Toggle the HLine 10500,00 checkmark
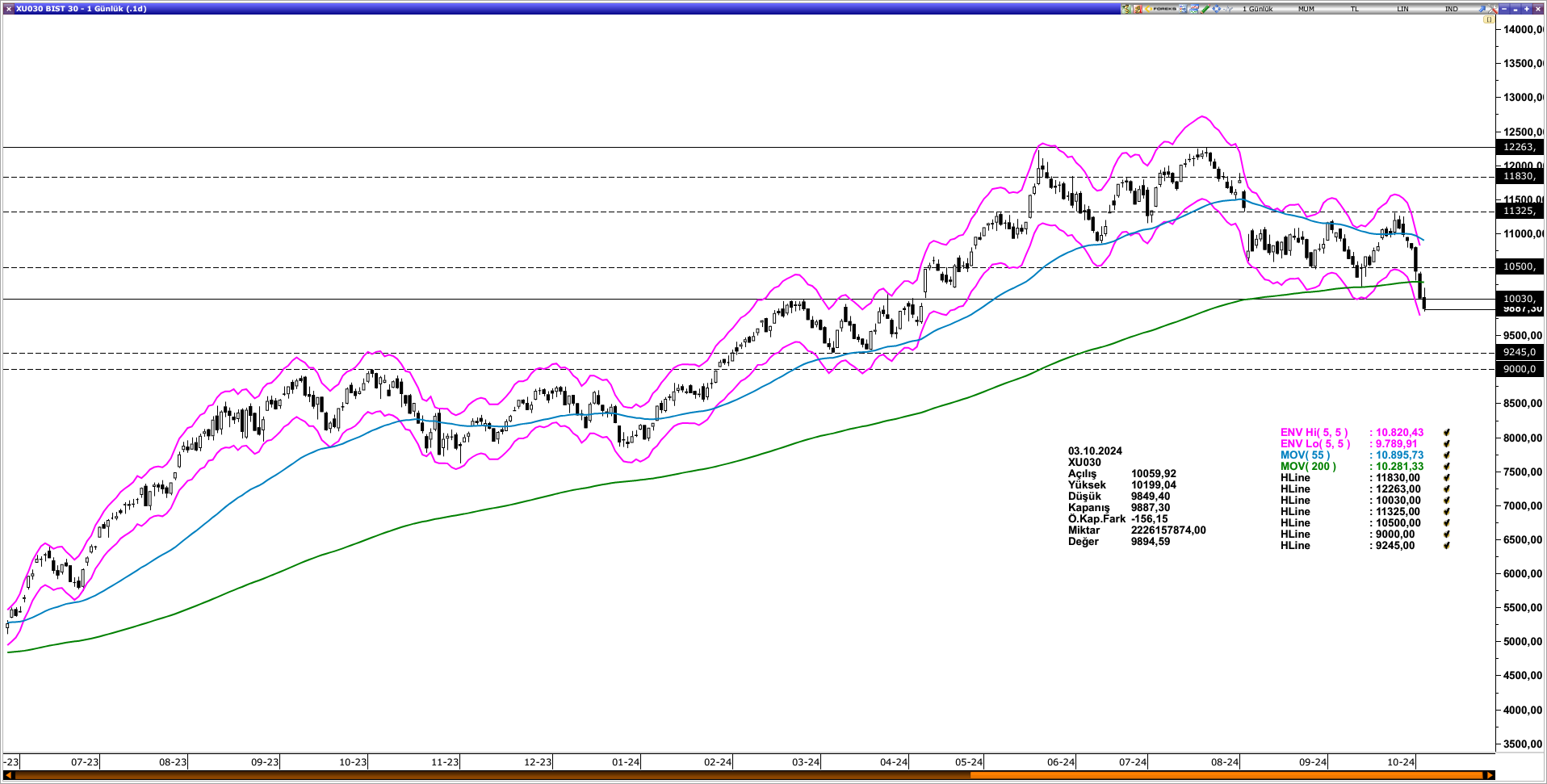 tap(1447, 523)
